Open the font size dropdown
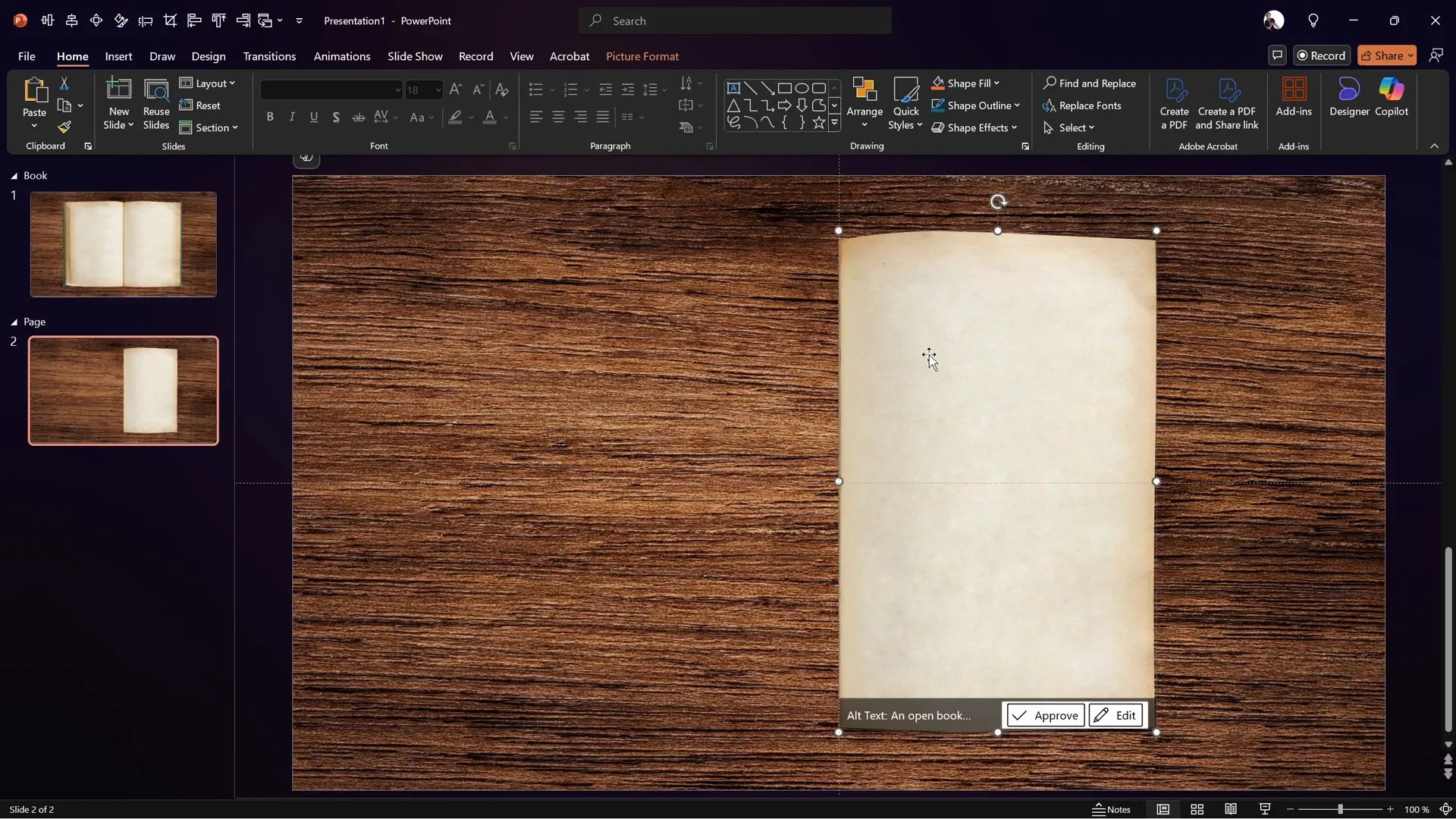The height and width of the screenshot is (819, 1456). point(438,90)
